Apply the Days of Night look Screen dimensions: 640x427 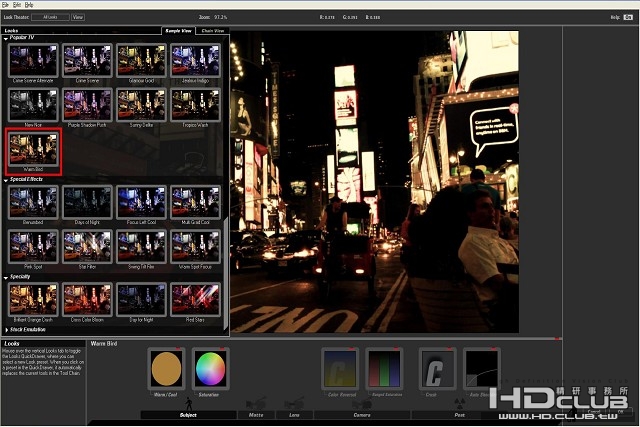87,202
